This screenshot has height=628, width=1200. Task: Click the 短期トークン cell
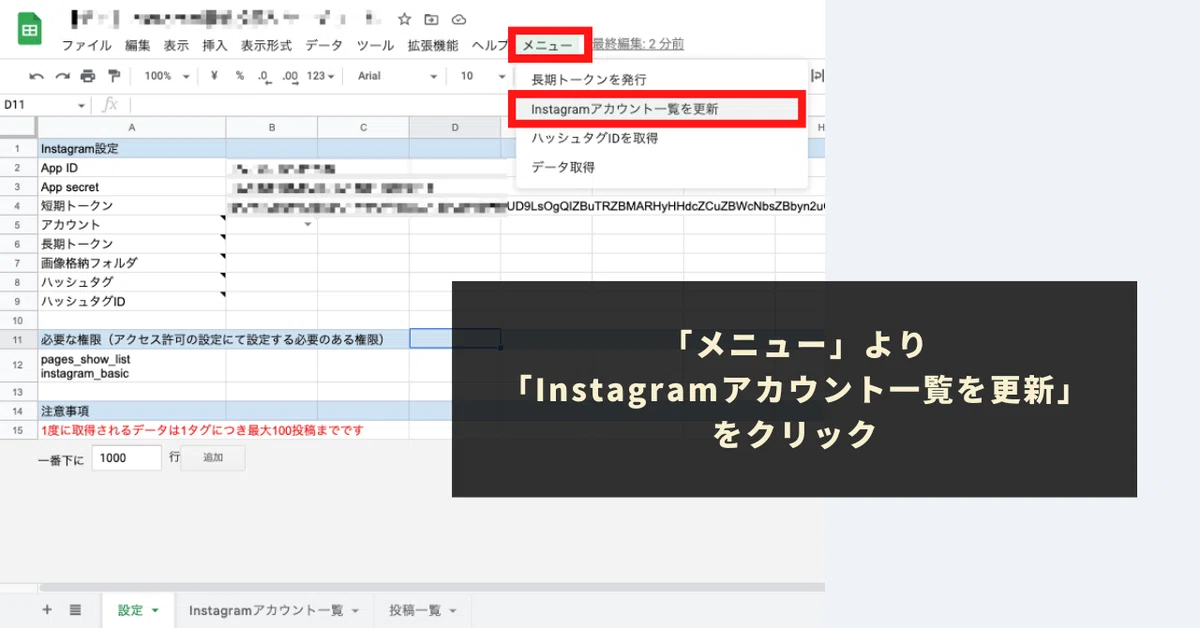tap(132, 206)
